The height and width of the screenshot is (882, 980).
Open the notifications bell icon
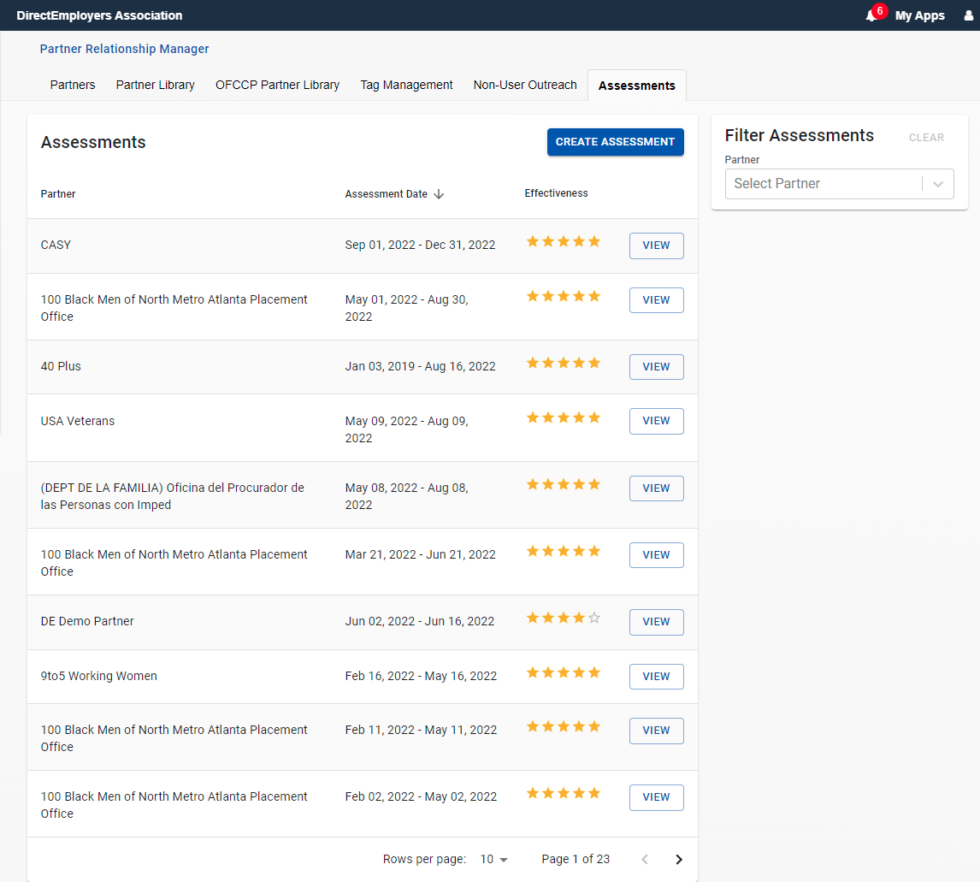(x=871, y=16)
